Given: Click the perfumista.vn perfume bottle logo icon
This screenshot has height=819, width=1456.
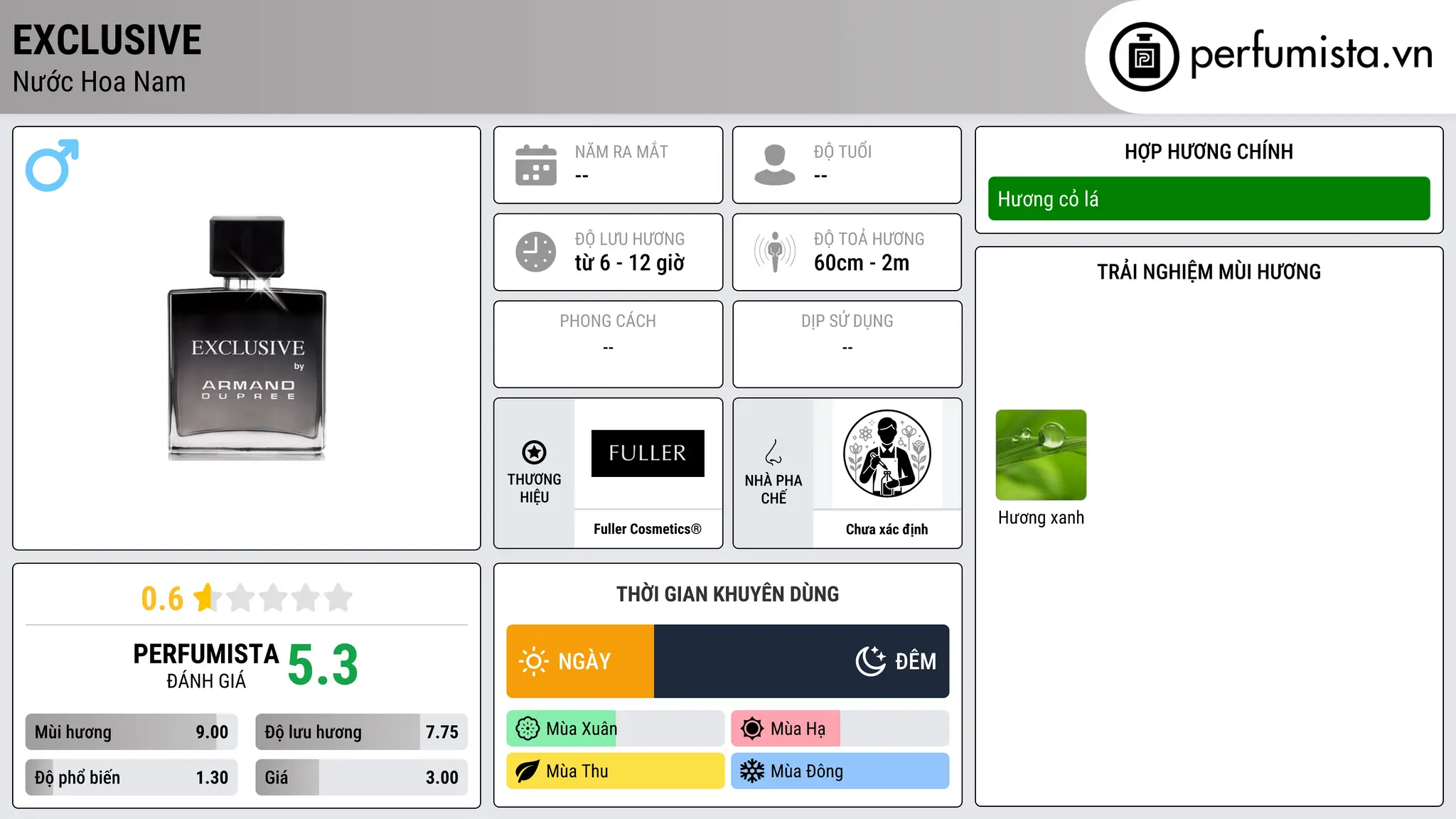Looking at the screenshot, I should (x=1144, y=57).
